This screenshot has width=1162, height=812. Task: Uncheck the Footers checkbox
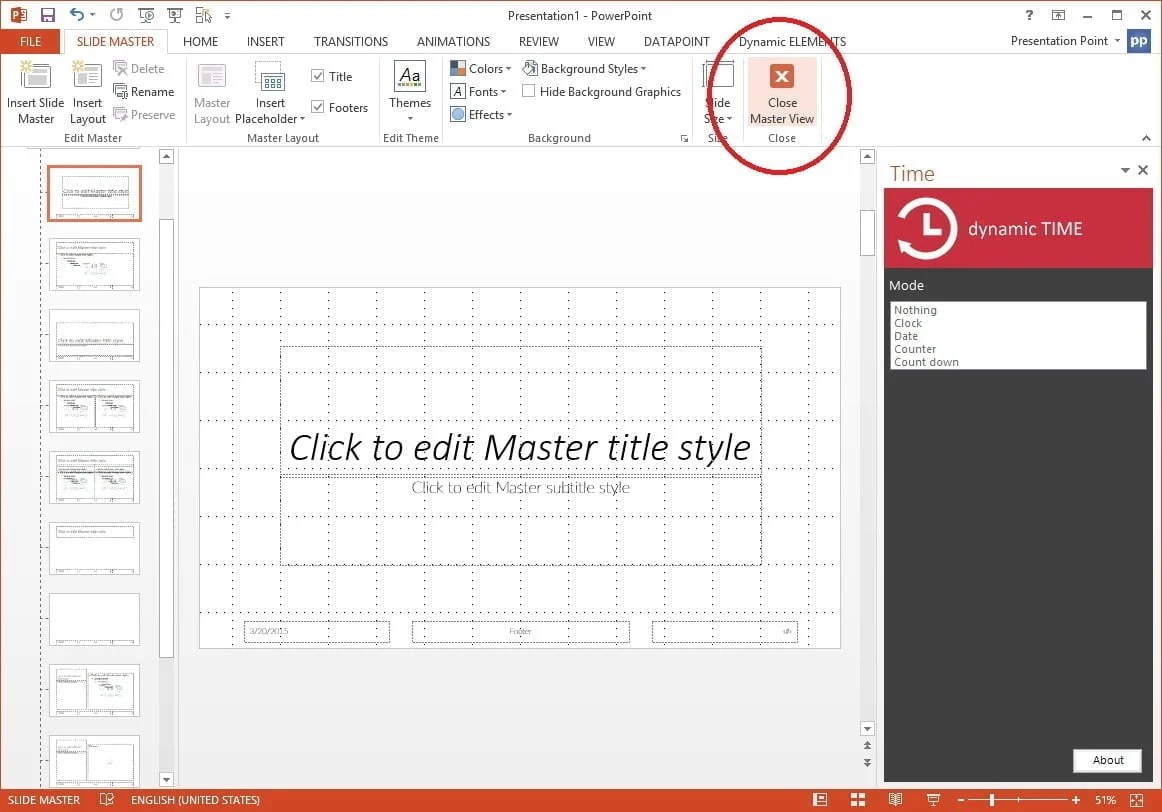[318, 107]
